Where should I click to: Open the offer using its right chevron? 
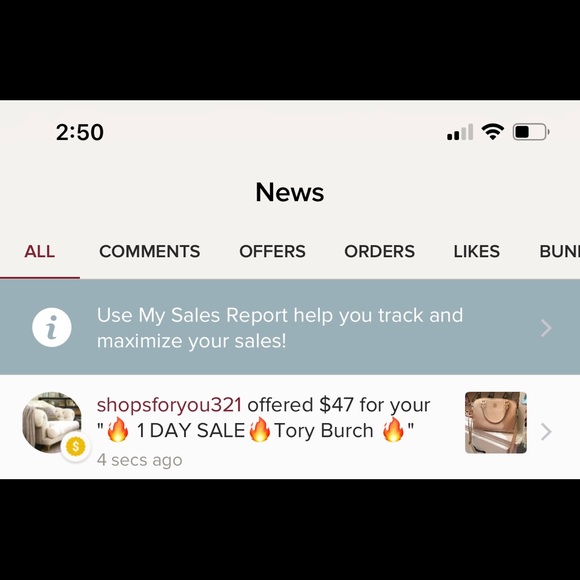point(546,432)
